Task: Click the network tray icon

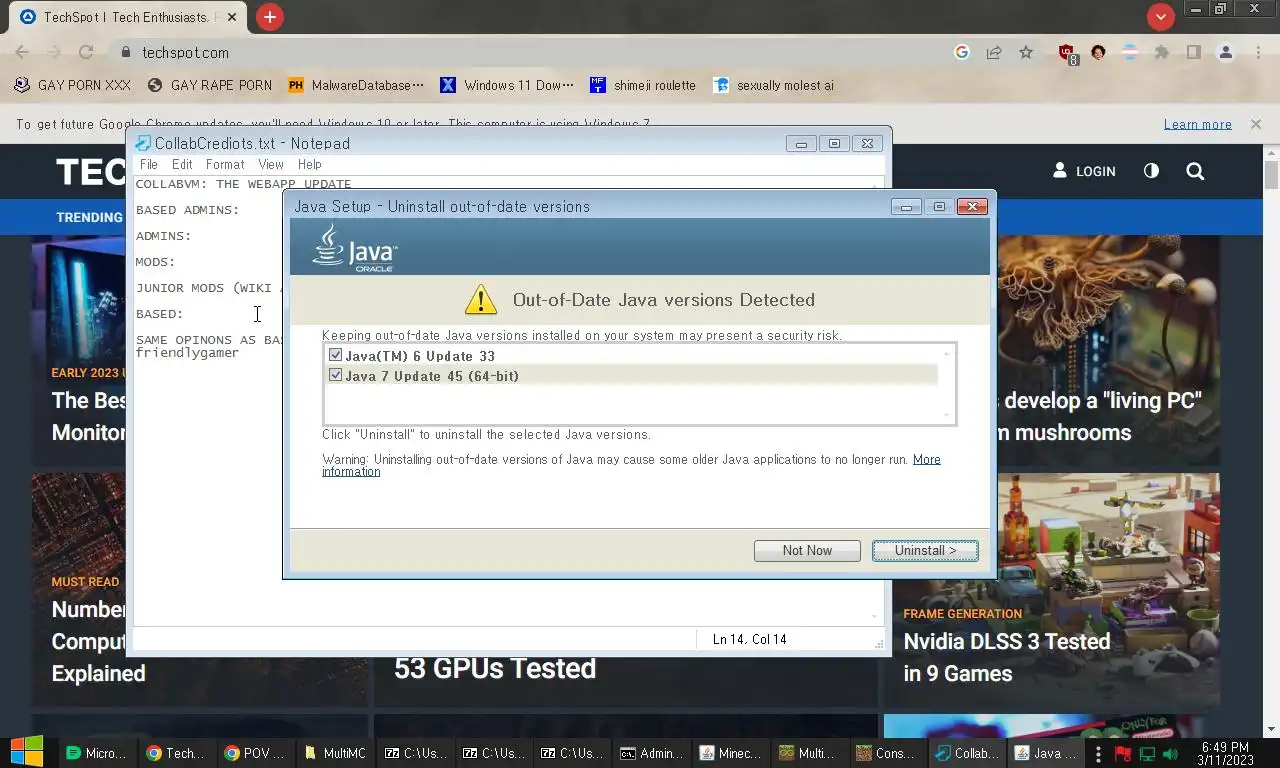Action: click(1147, 754)
